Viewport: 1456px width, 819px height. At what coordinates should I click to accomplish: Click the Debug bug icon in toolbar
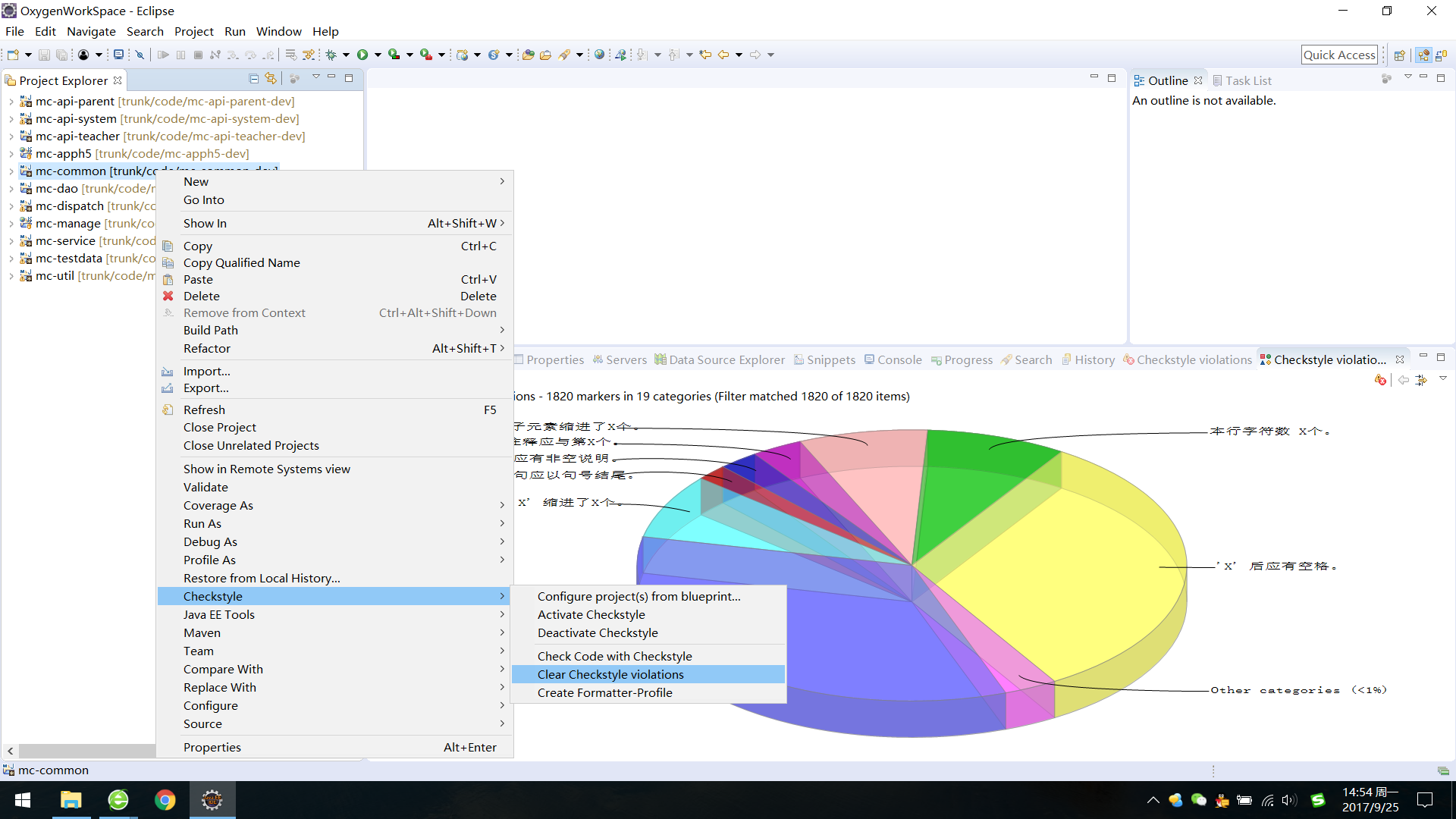point(331,55)
